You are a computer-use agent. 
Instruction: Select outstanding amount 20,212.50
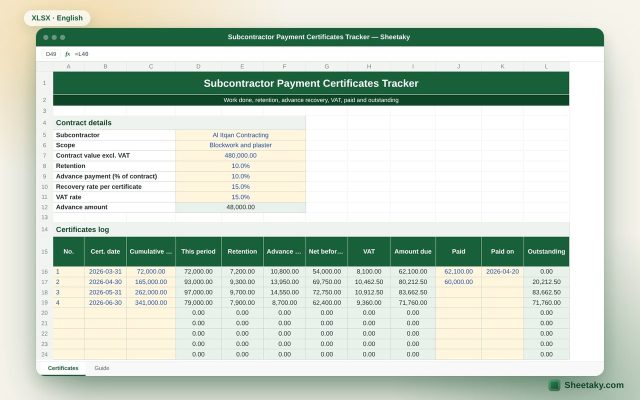pos(546,282)
